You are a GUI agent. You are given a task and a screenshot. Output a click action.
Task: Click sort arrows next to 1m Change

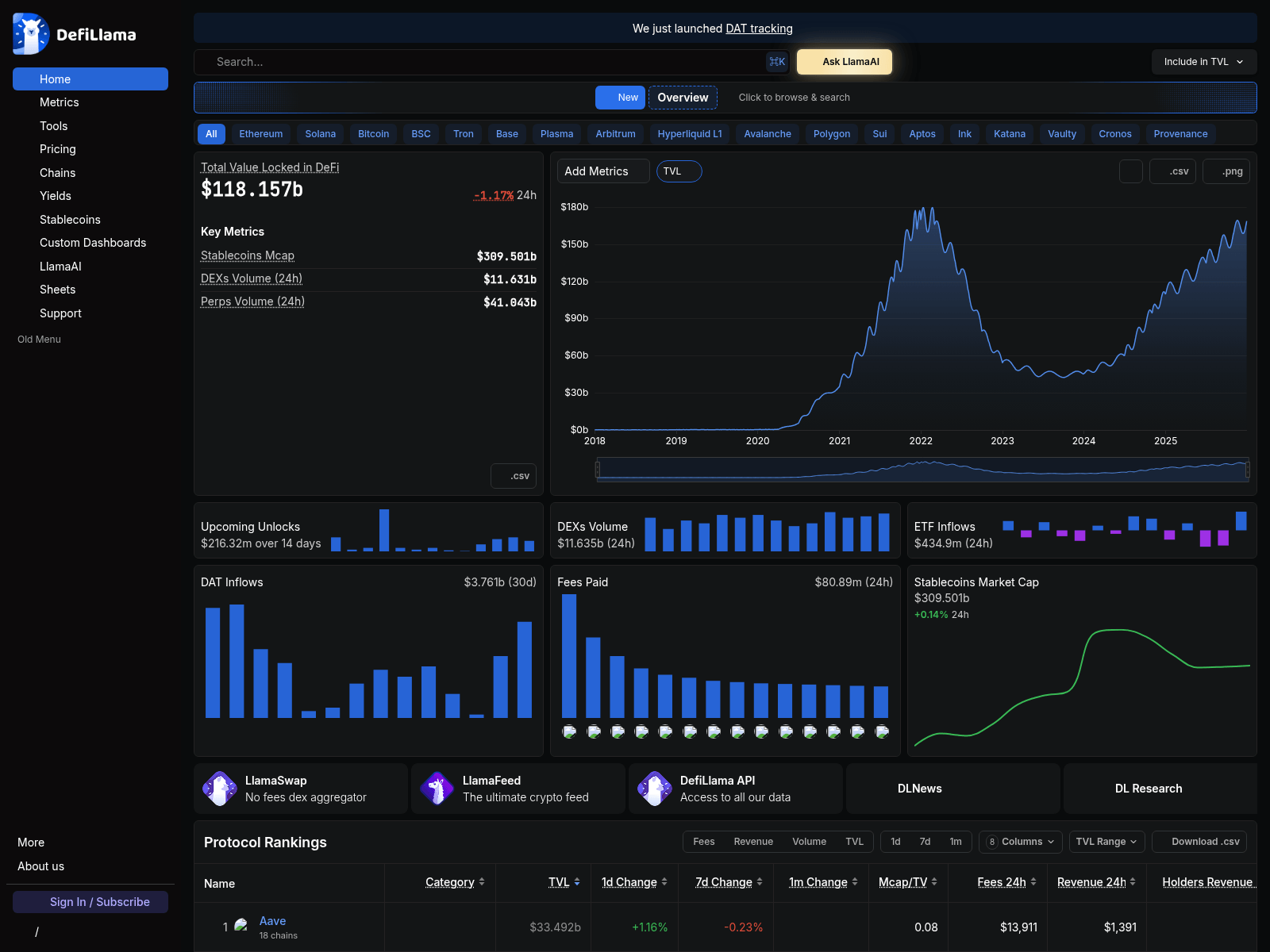click(x=855, y=882)
